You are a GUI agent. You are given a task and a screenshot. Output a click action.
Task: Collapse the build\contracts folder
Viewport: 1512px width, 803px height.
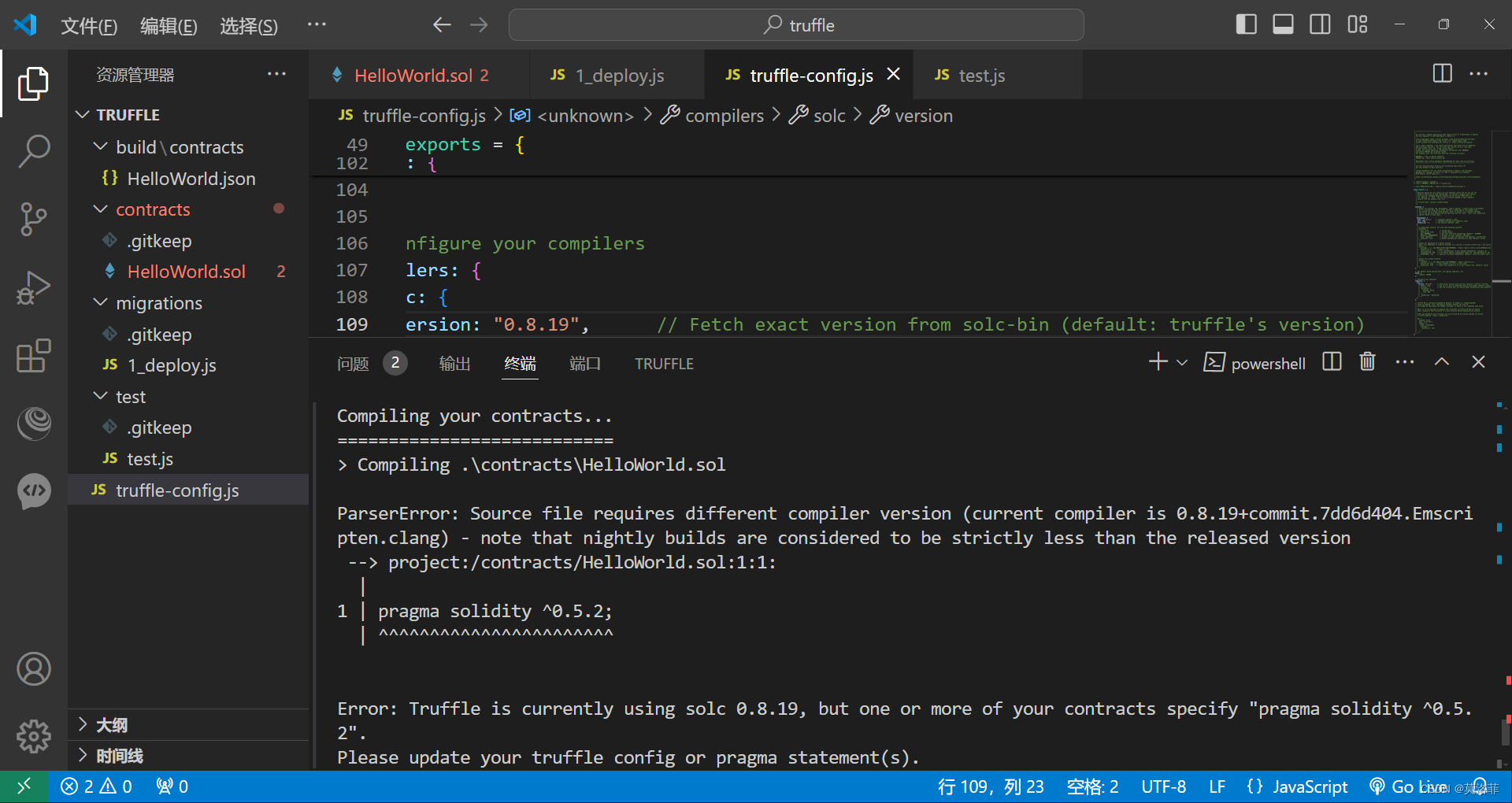pos(188,147)
